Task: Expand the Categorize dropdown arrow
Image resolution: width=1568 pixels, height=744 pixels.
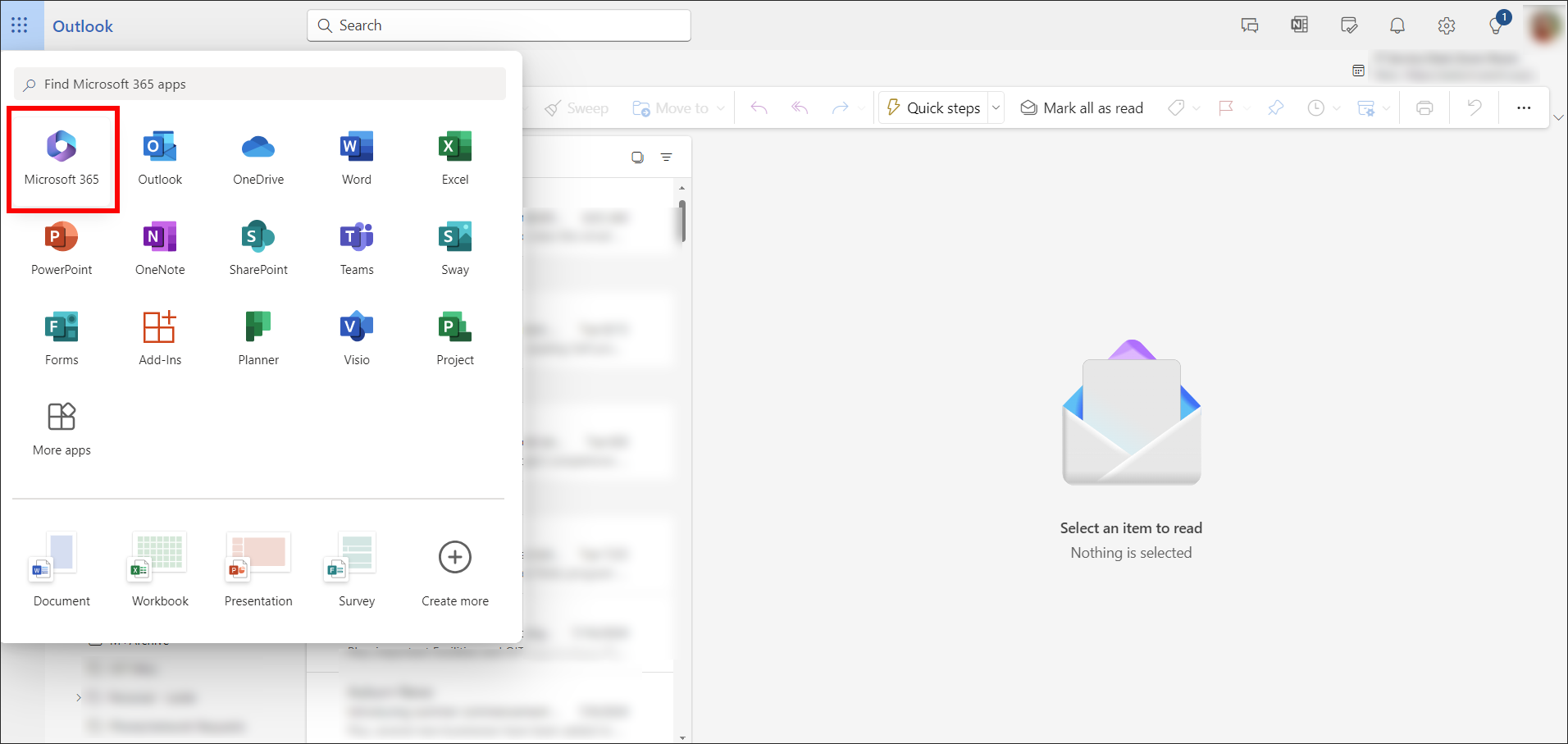Action: (x=1197, y=108)
